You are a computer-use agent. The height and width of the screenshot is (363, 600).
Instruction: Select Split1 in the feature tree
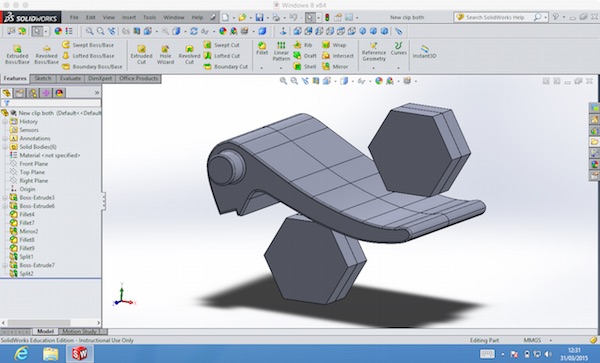click(x=22, y=257)
